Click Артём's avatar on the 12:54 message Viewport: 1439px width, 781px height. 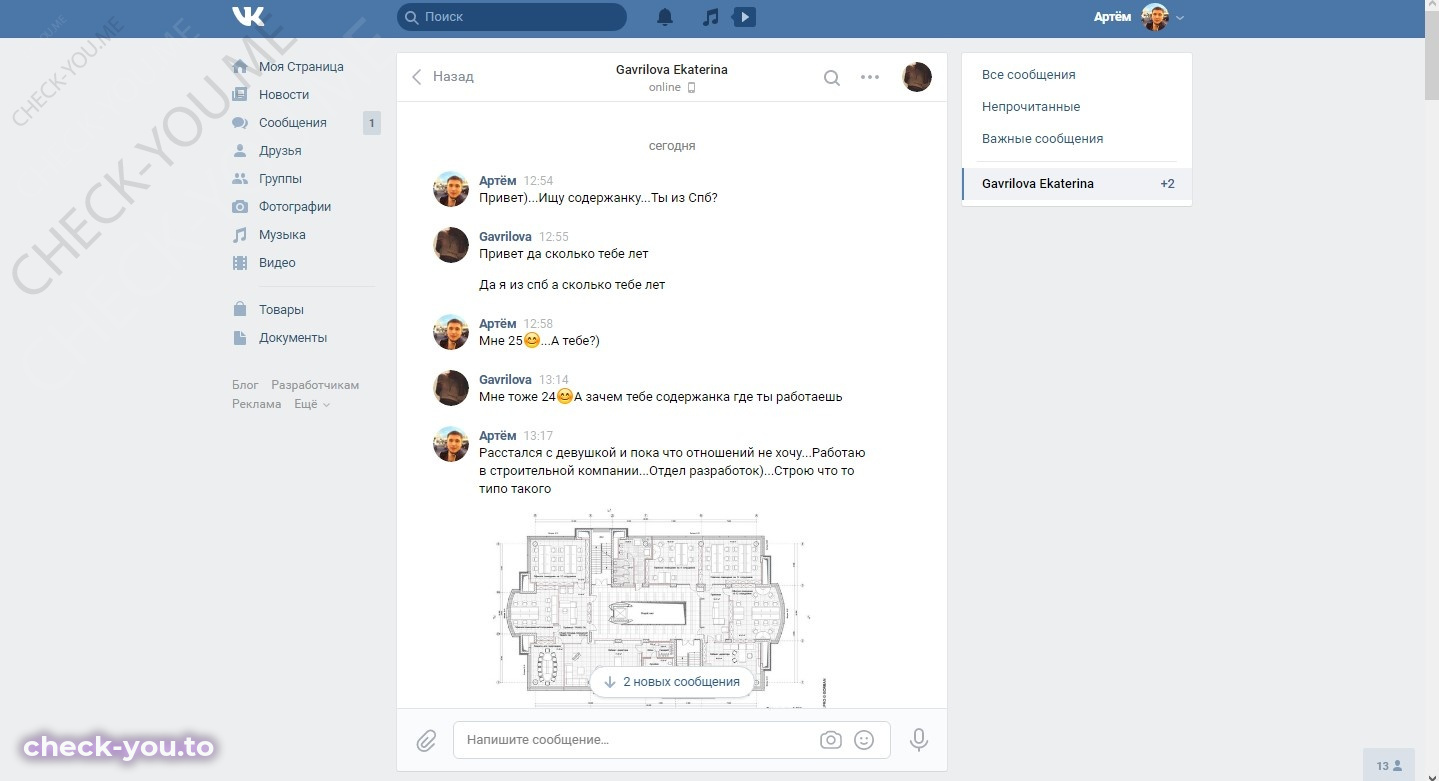tap(451, 189)
